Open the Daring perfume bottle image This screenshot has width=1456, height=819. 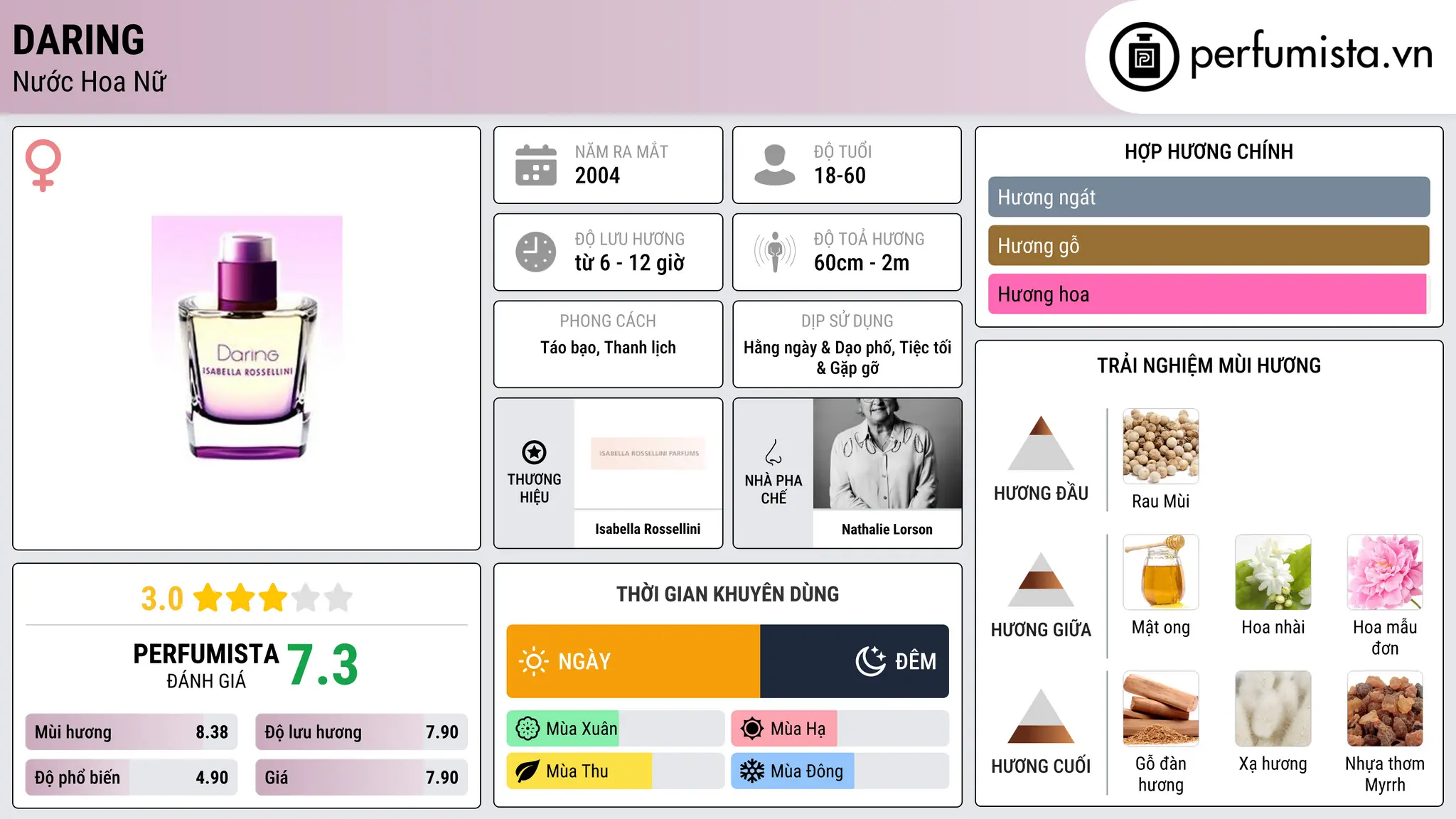247,338
